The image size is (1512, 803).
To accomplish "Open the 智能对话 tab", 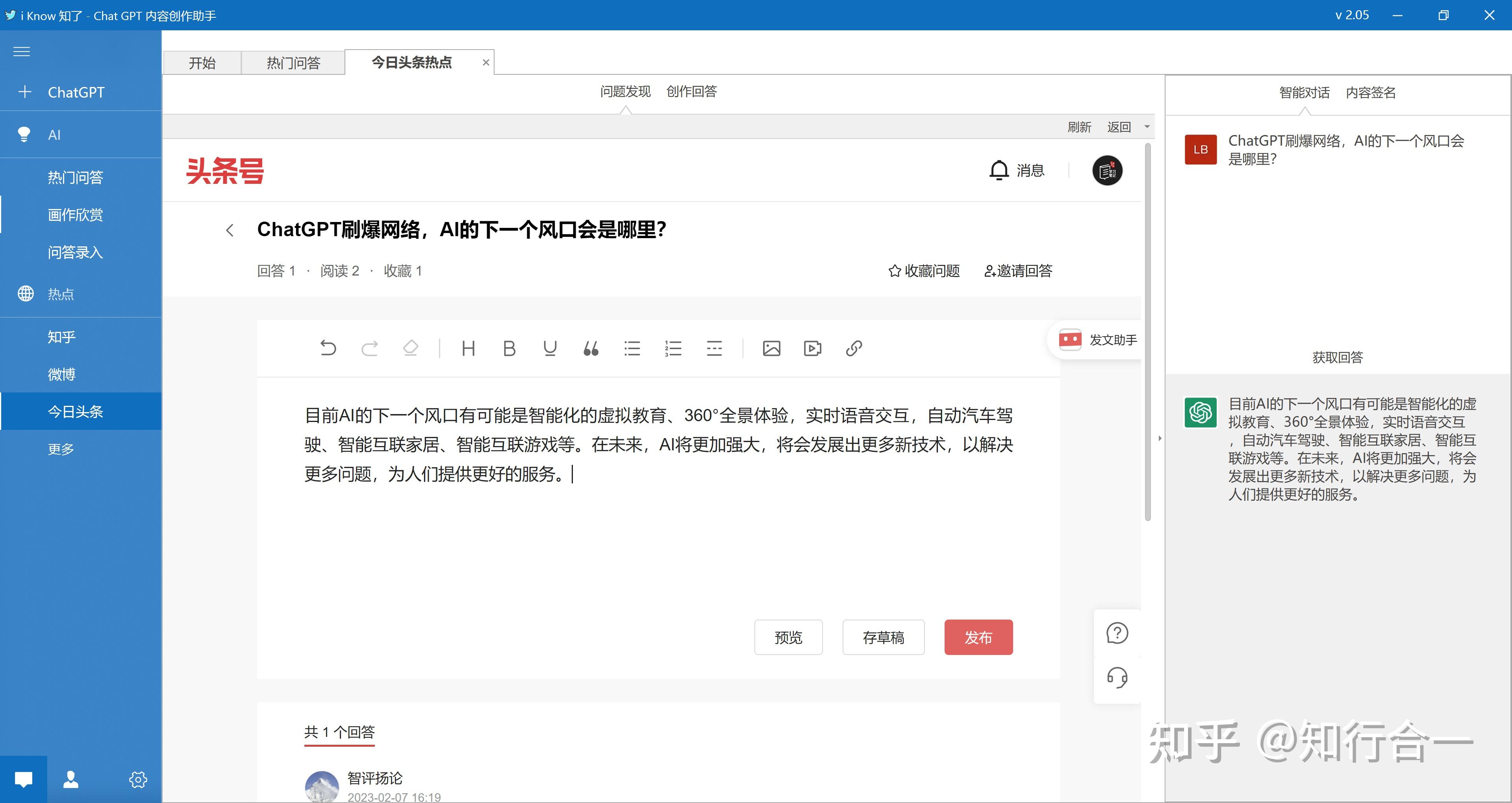I will tap(1304, 93).
